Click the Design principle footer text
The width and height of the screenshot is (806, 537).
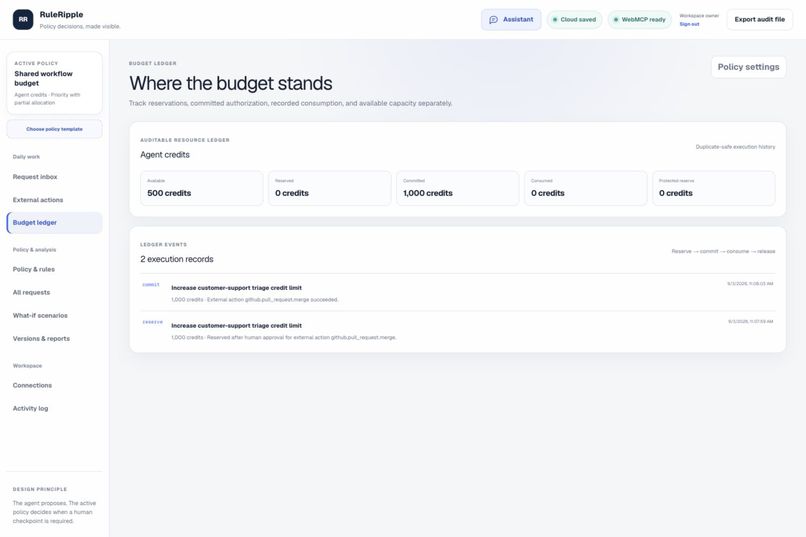point(54,512)
